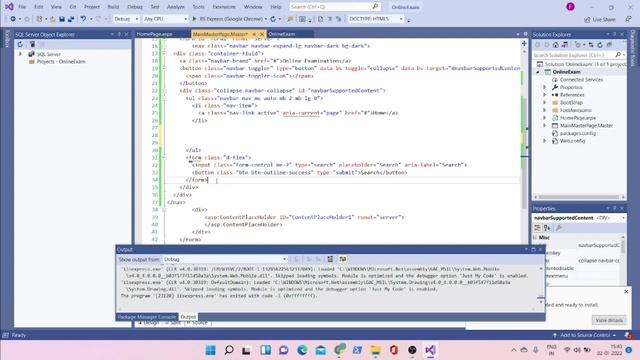Click the search magnifier in Solution Explorer
The height and width of the screenshot is (360, 640).
tap(618, 55)
